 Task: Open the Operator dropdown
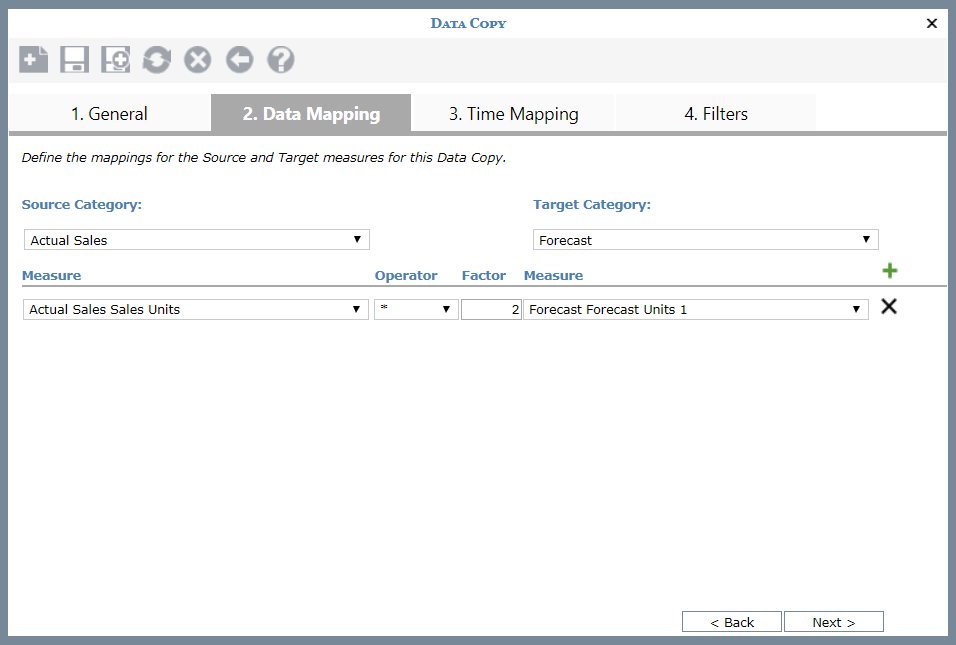[416, 309]
